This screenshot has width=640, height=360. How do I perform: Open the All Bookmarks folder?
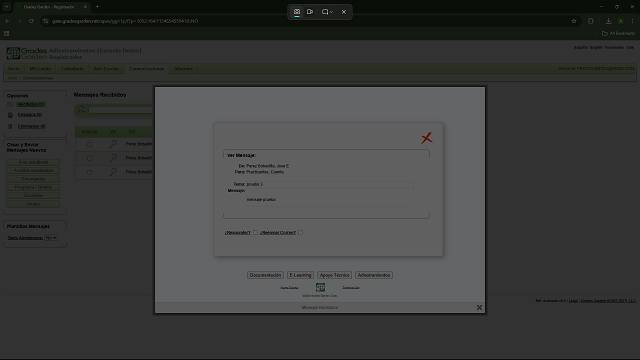[618, 33]
